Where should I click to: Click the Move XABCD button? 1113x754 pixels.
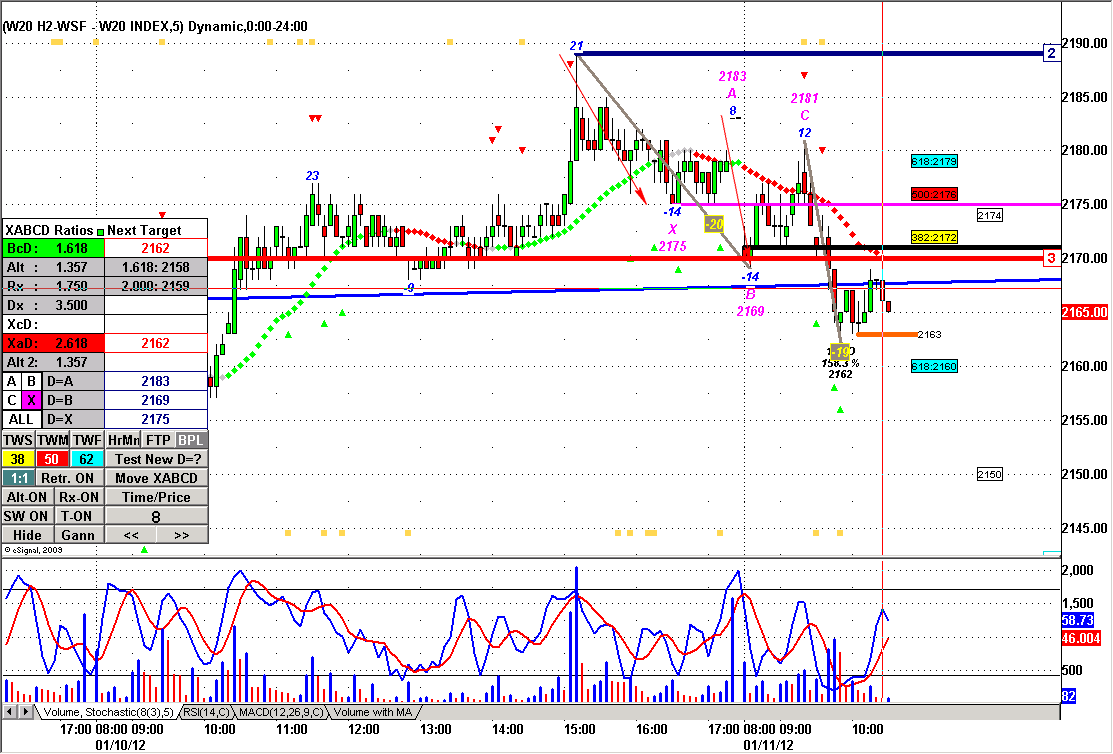(156, 478)
